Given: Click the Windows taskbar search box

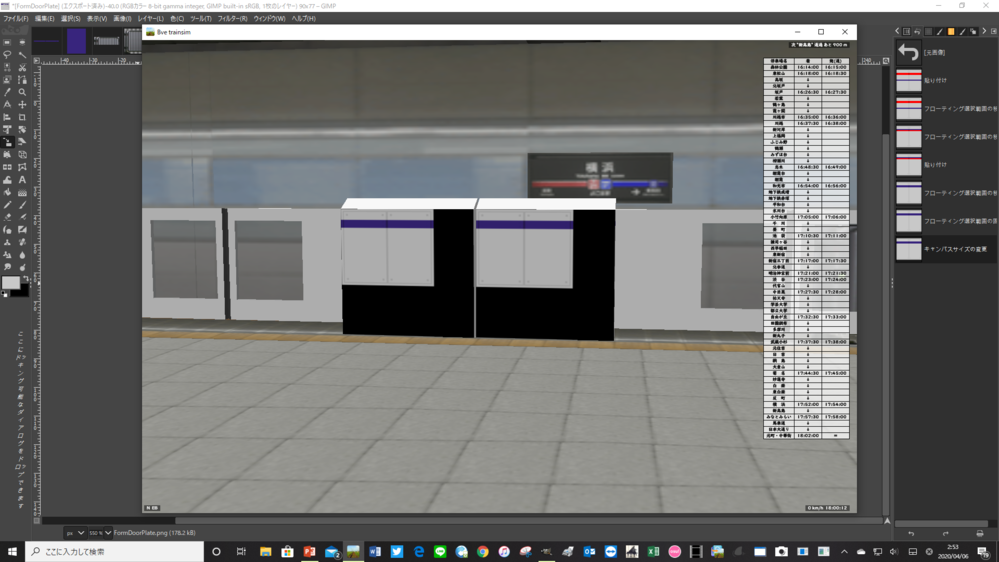Looking at the screenshot, I should click(115, 551).
